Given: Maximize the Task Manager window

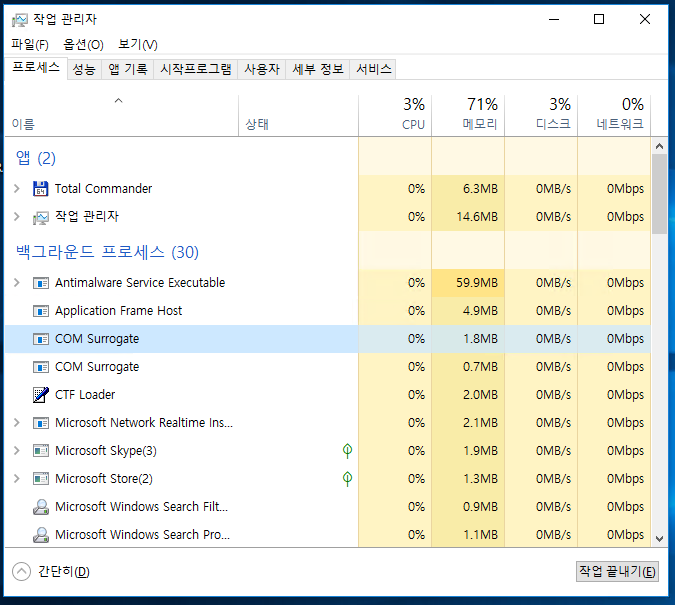Looking at the screenshot, I should click(x=599, y=19).
